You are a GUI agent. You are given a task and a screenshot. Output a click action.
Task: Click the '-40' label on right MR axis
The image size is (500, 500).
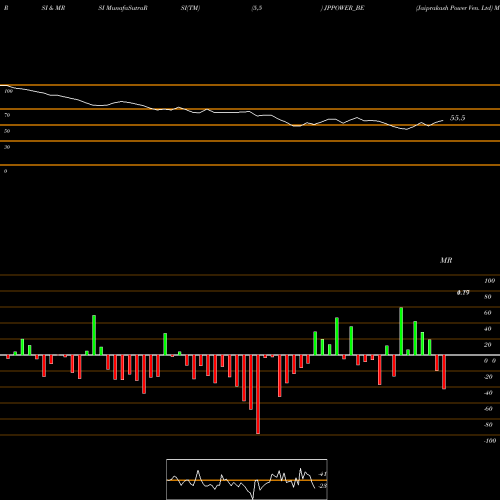(488, 393)
